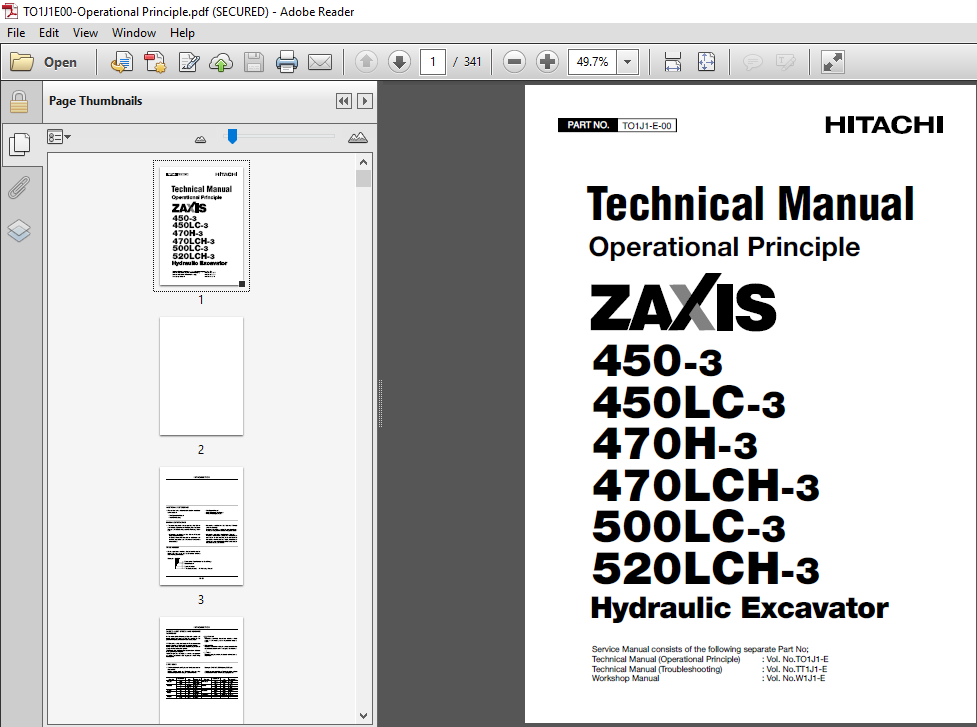Click the Operational Principle subtitle
The width and height of the screenshot is (977, 727).
724,247
